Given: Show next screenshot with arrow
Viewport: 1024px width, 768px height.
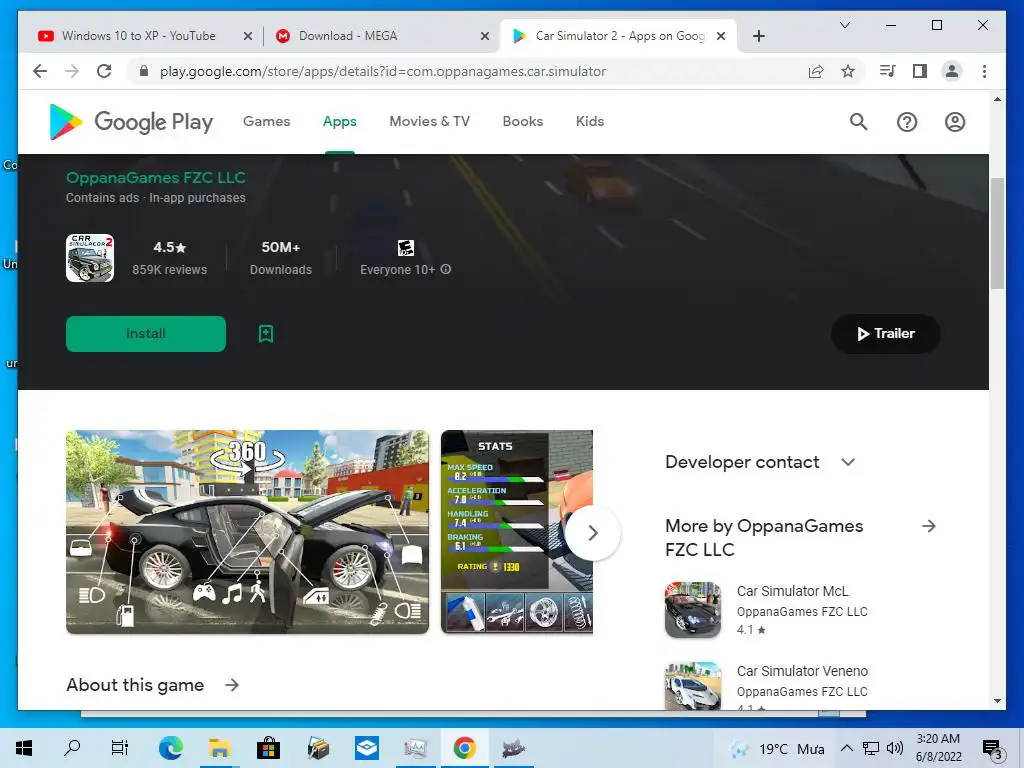Looking at the screenshot, I should coord(592,533).
